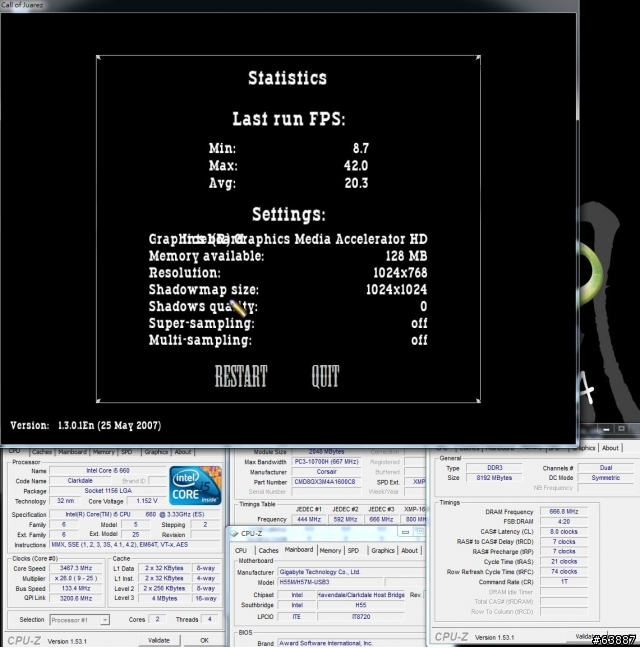Image resolution: width=640 pixels, height=648 pixels.
Task: Click the Threads count field '4'
Action: click(210, 619)
